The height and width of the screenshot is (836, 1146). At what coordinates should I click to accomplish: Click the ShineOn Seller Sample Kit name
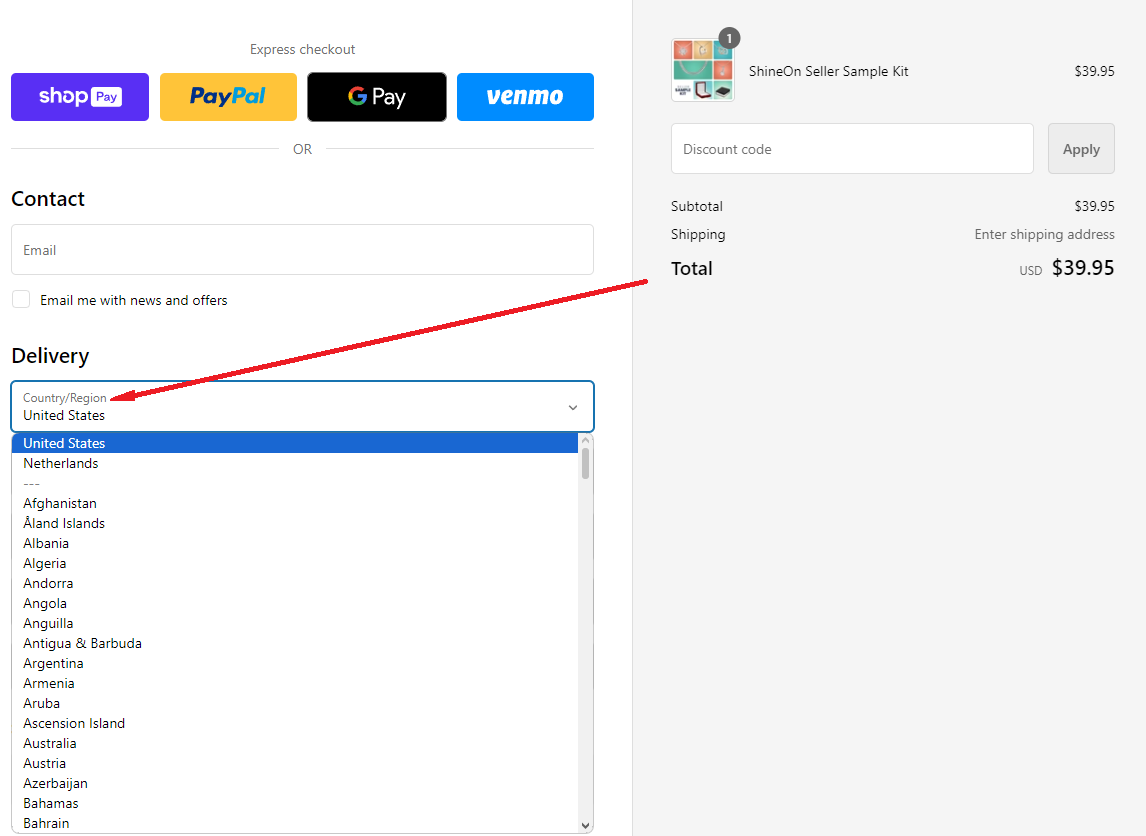(828, 71)
